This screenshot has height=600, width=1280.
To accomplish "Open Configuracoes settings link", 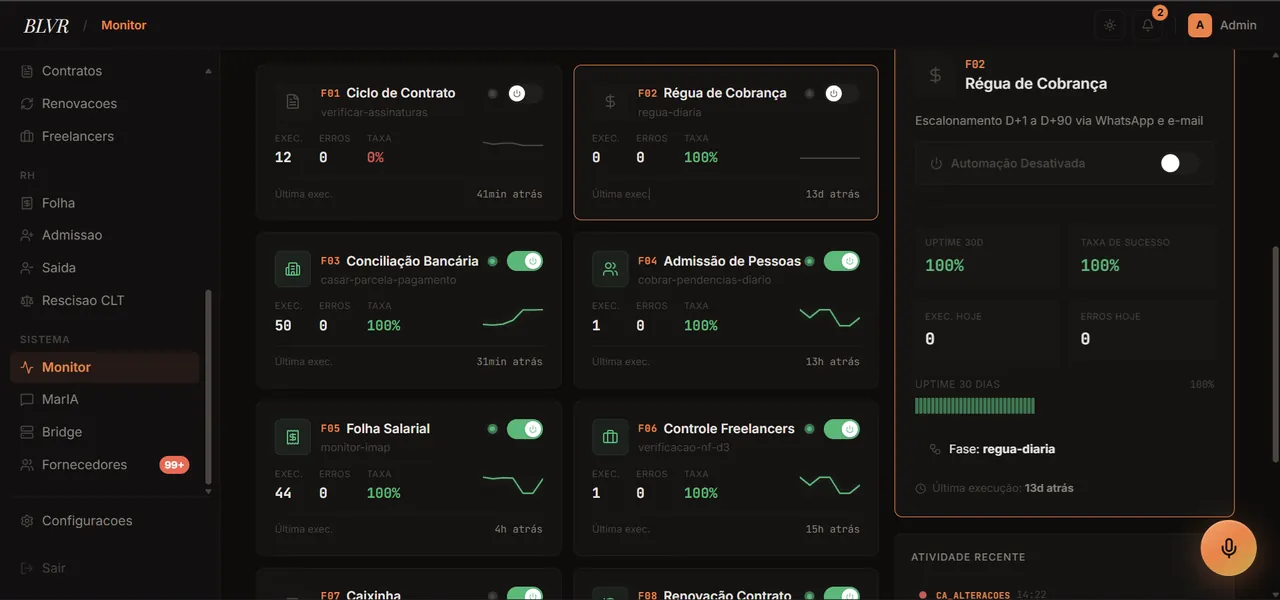I will (x=76, y=521).
